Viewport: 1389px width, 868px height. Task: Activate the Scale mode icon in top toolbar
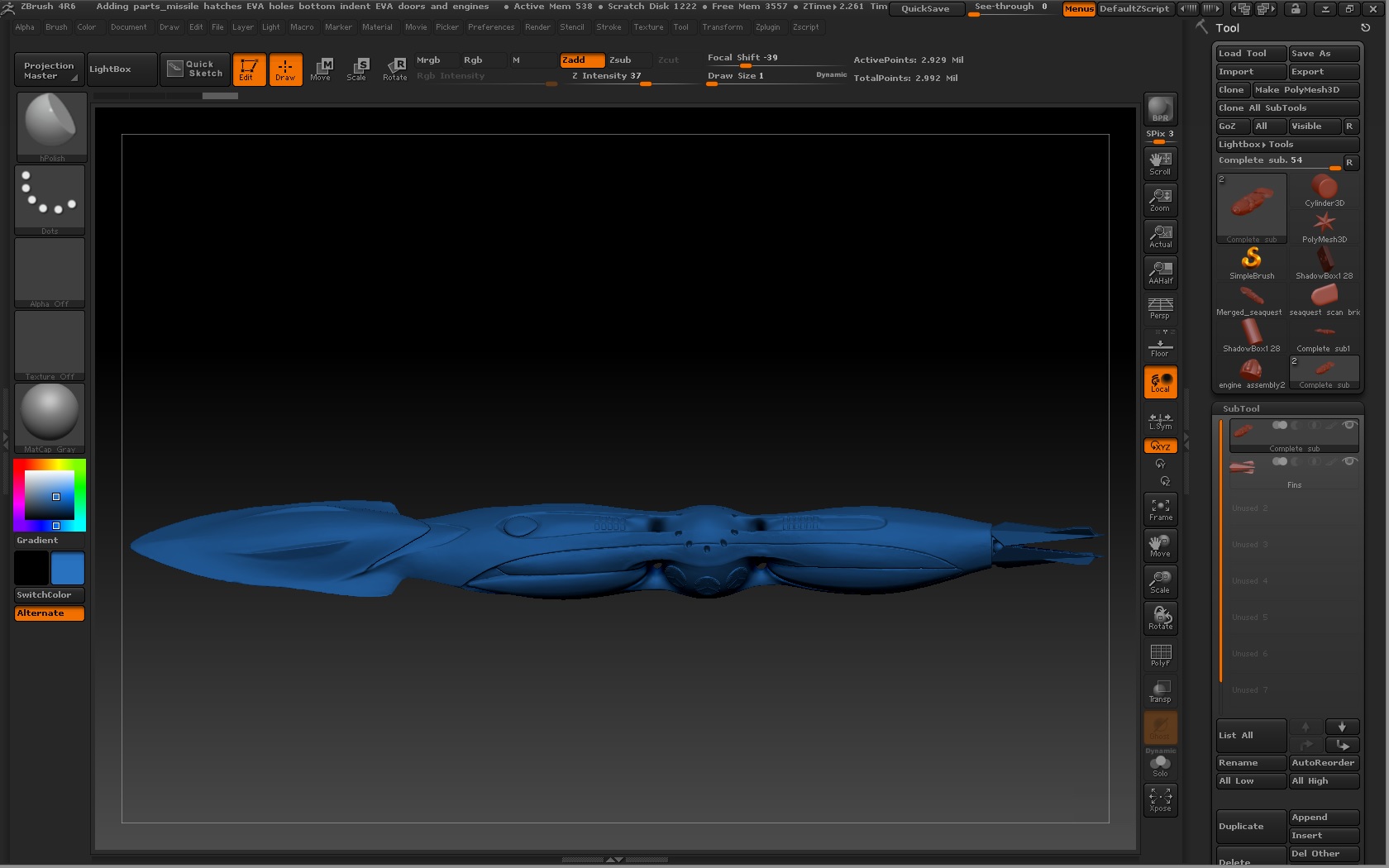click(x=356, y=69)
